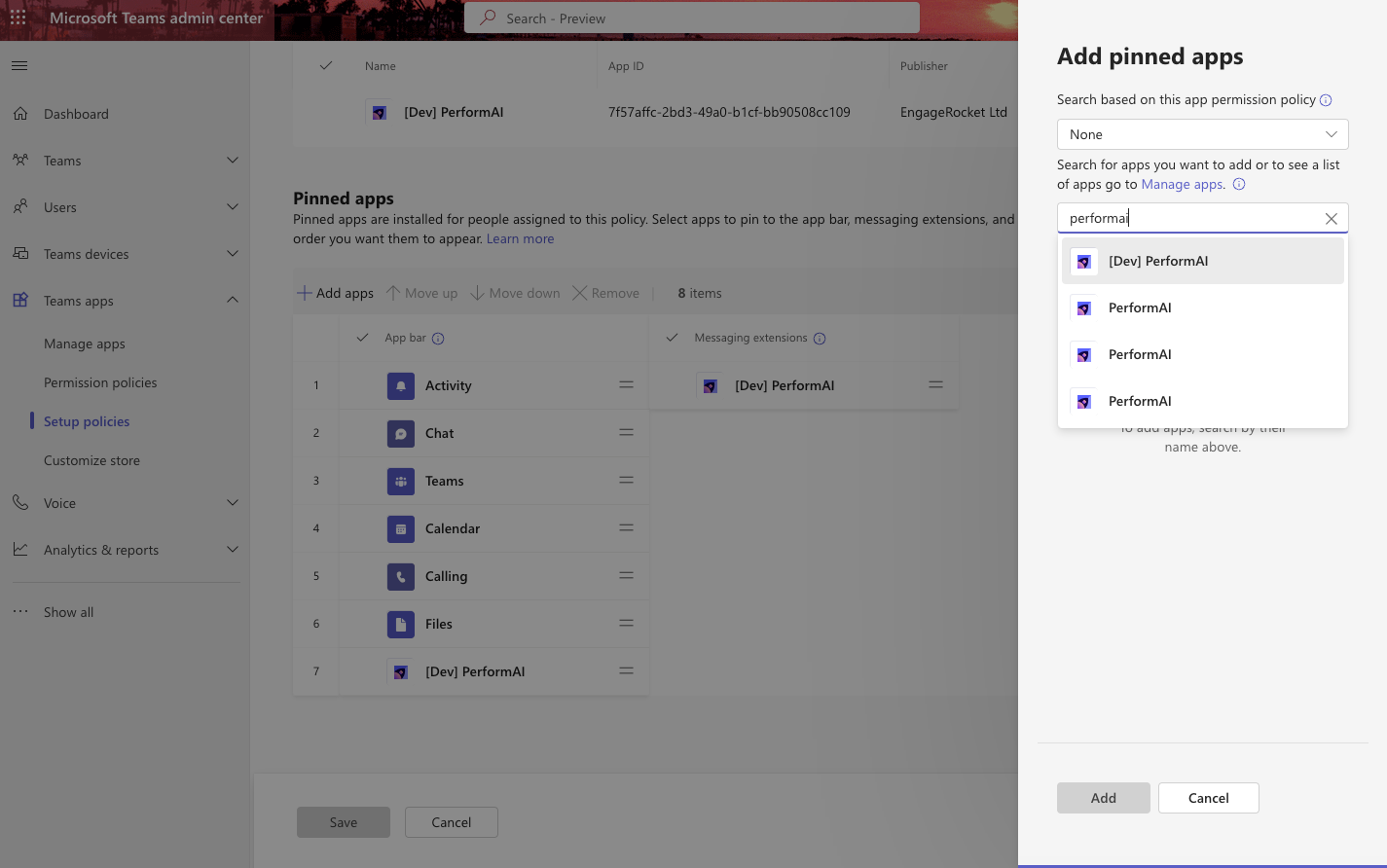Click the Files app document icon

click(401, 625)
